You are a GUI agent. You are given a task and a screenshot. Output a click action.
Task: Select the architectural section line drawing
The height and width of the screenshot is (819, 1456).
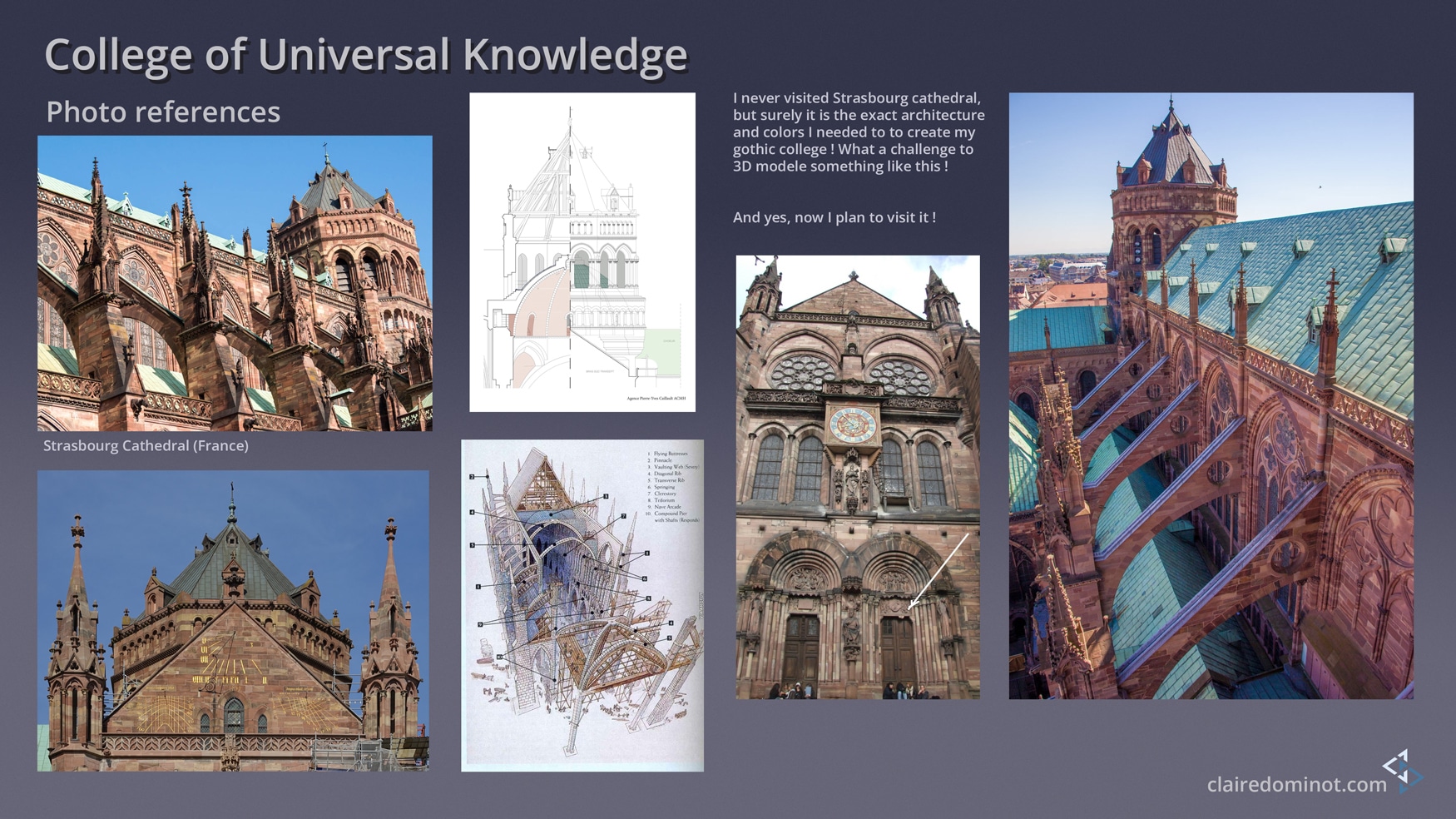point(582,252)
